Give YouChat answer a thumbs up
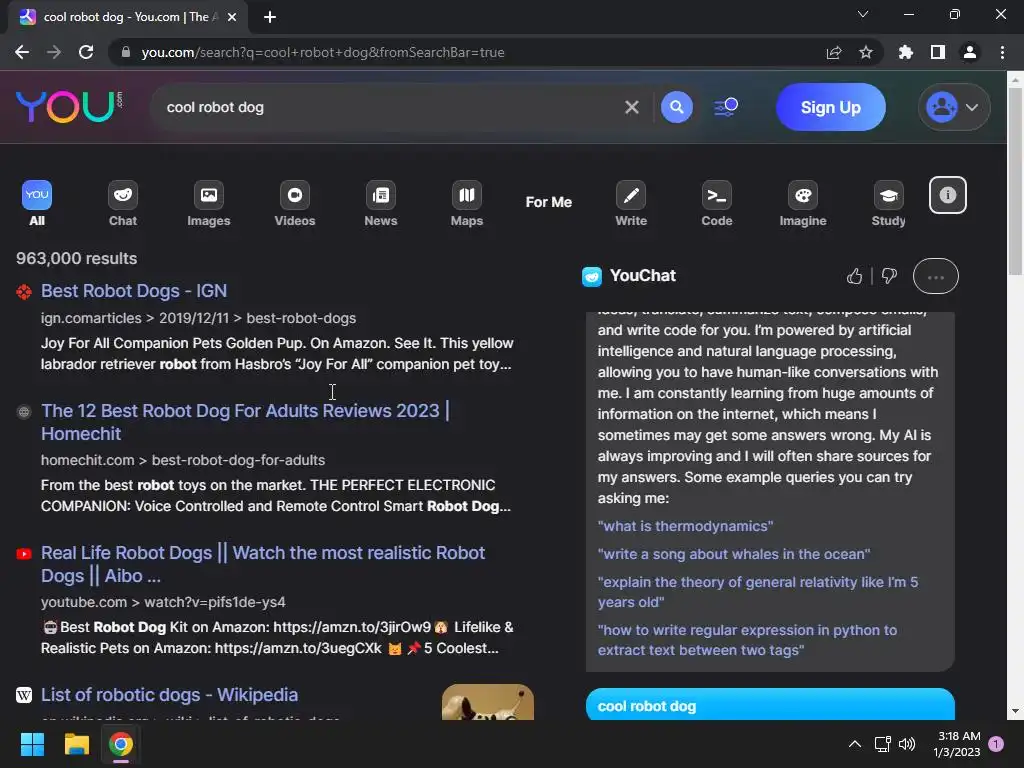 click(x=854, y=276)
